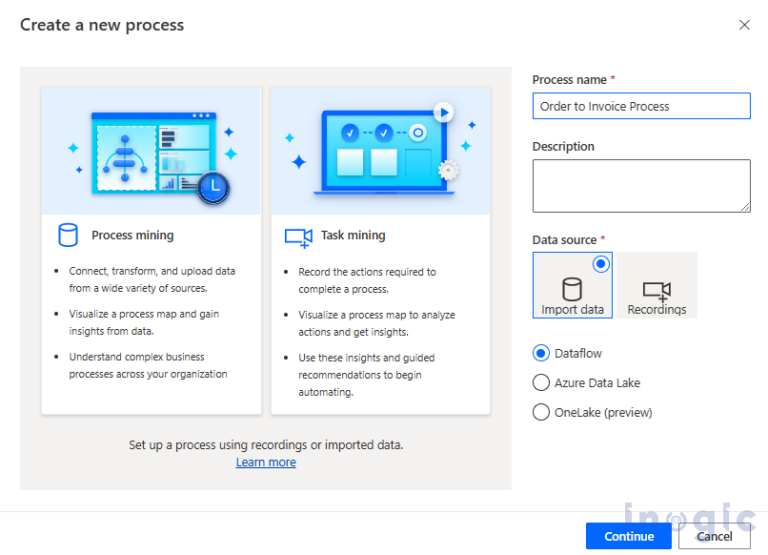Close the Create a new process dialog
Viewport: 768px width, 555px height.
744,25
